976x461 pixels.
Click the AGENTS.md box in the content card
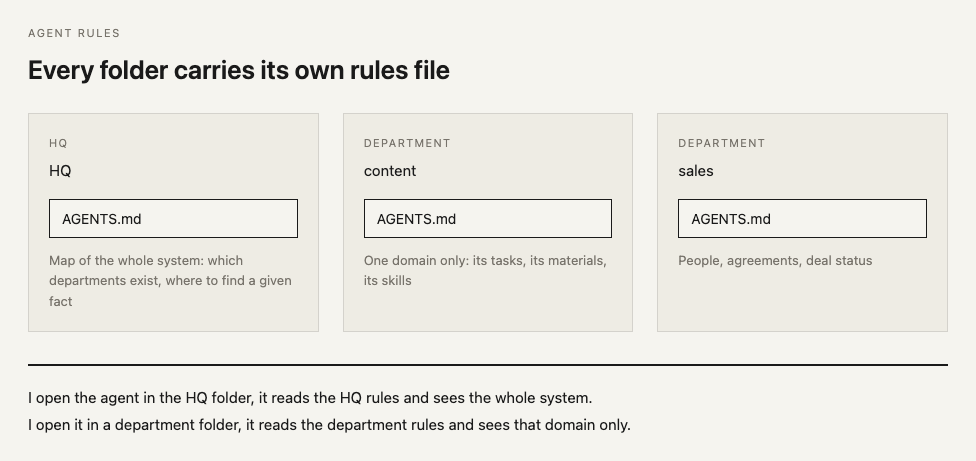[487, 218]
